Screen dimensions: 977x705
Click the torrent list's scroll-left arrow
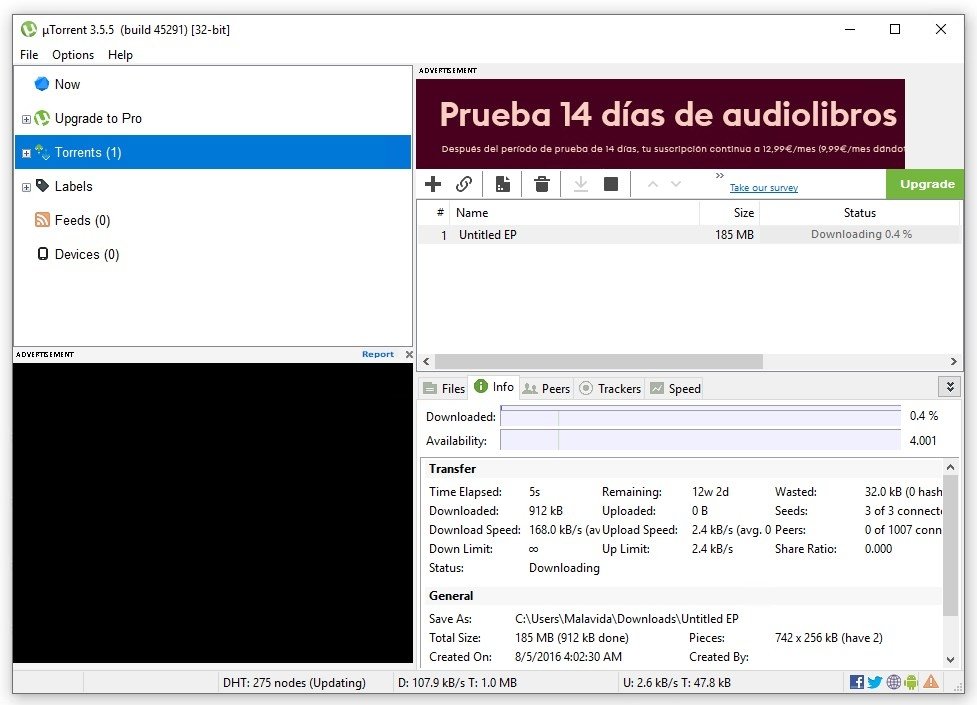pos(426,362)
